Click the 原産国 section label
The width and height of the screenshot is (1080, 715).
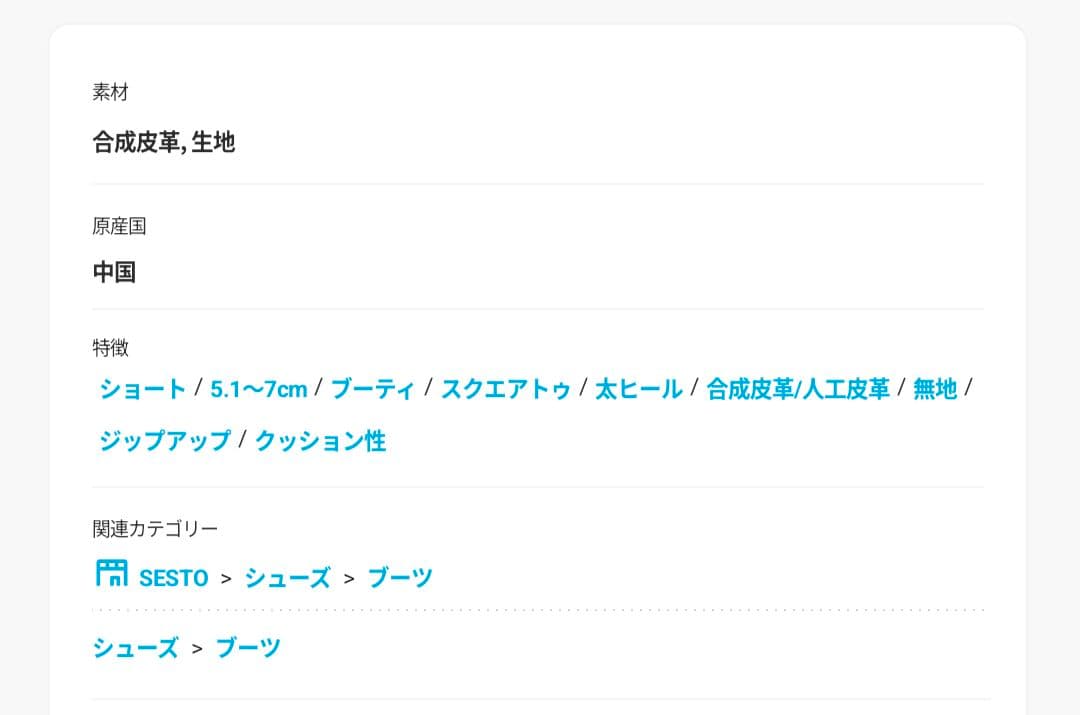coord(119,226)
